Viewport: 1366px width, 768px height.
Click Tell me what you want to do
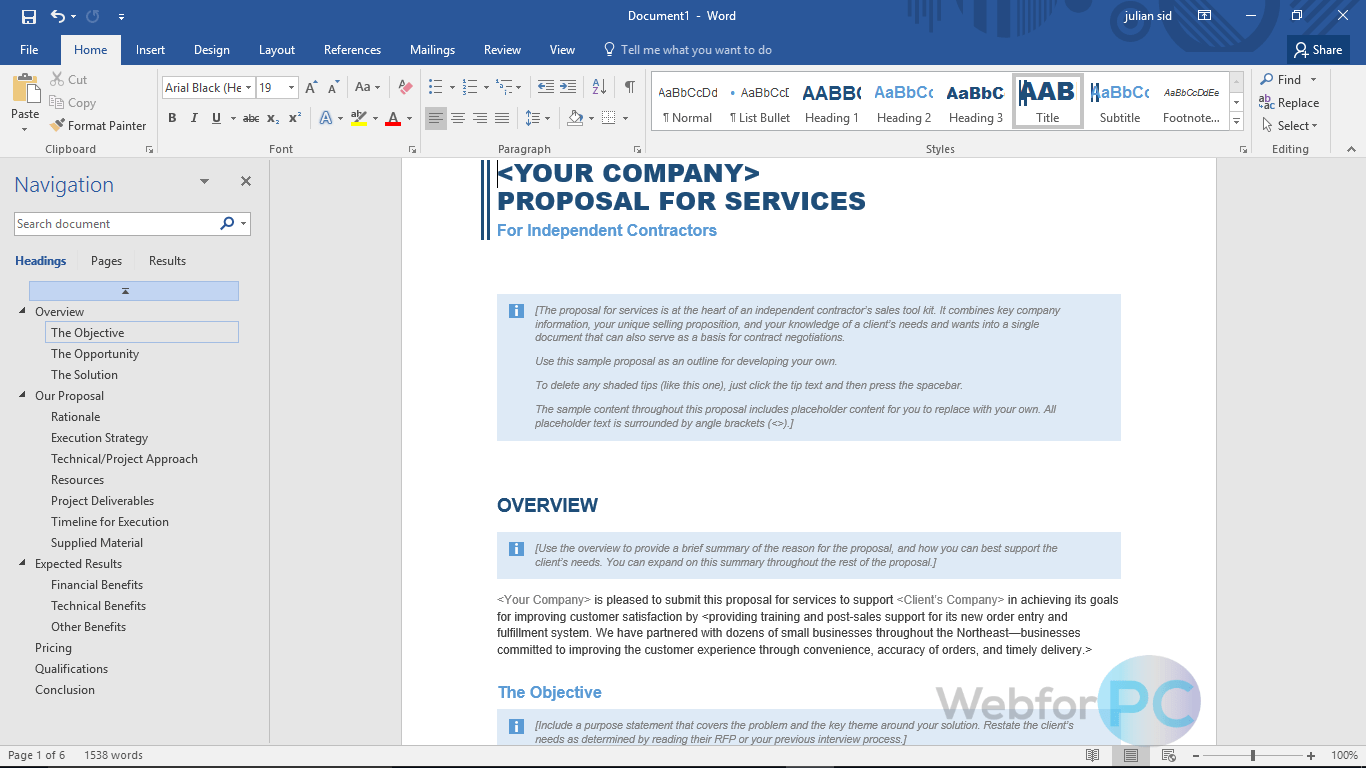pos(687,50)
